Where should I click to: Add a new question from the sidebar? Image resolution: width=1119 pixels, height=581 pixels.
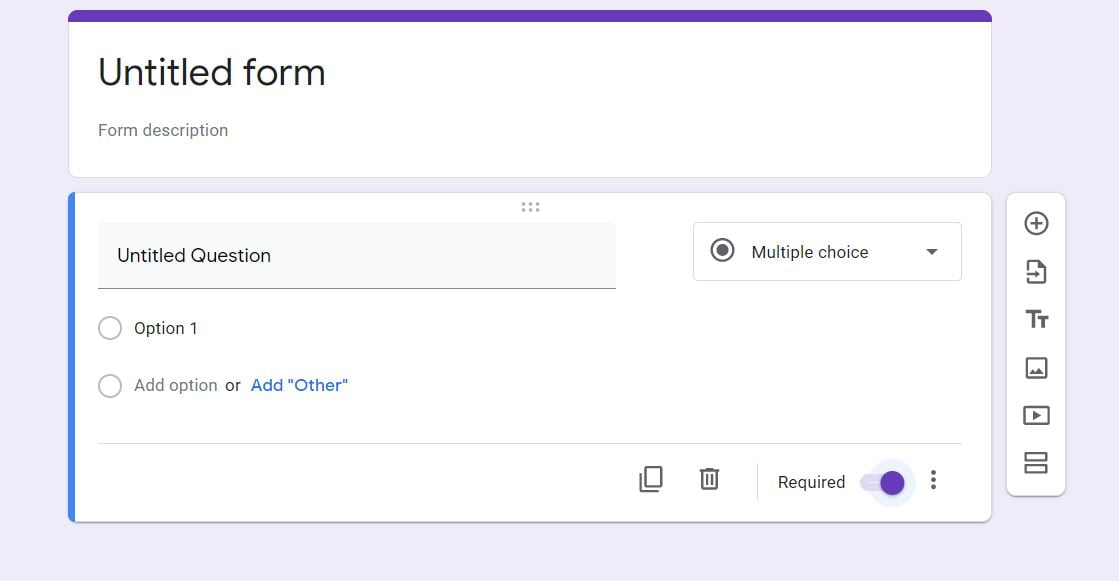coord(1036,223)
